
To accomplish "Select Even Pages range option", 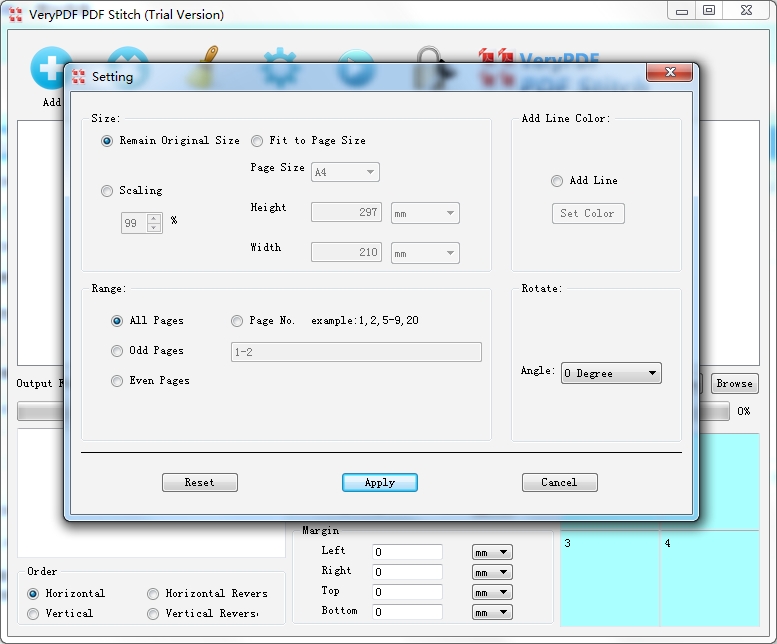I will point(117,381).
